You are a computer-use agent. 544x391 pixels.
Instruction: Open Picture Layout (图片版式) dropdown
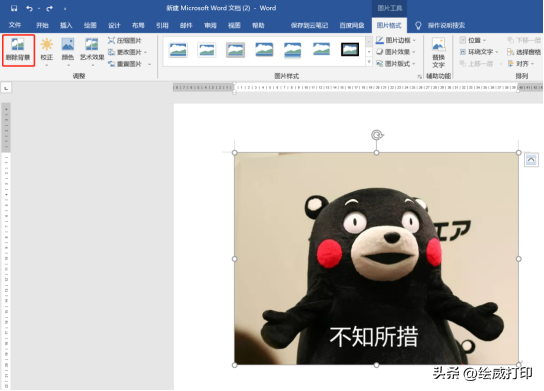click(396, 64)
